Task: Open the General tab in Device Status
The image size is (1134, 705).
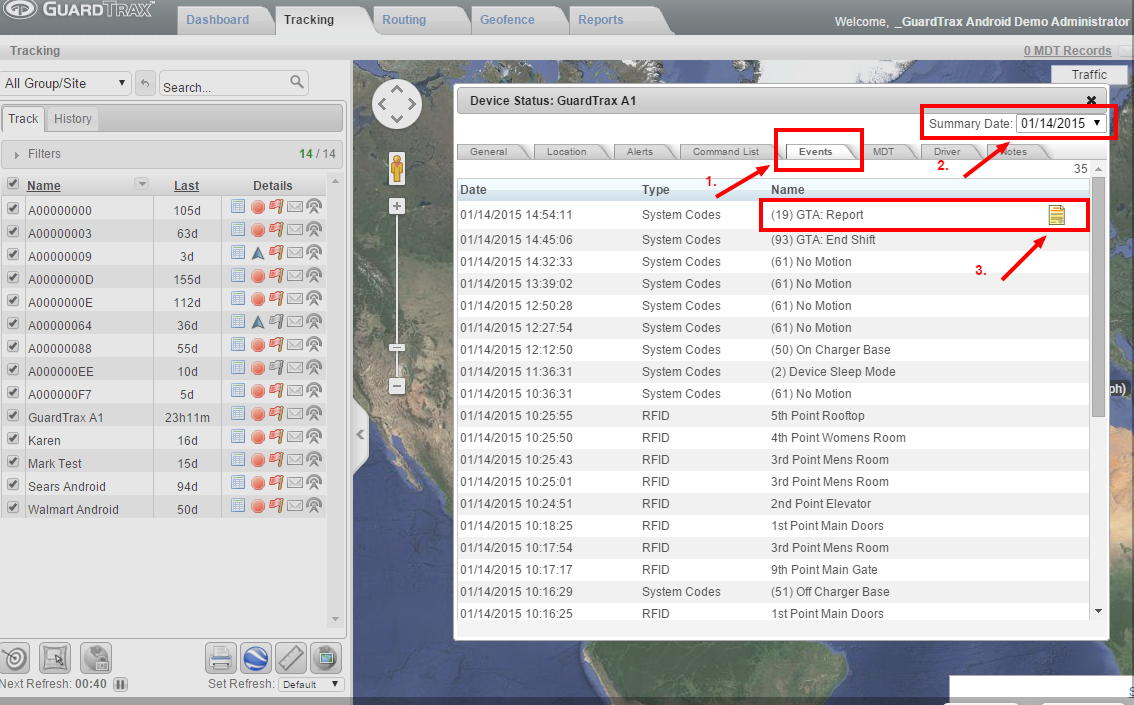Action: pos(489,152)
